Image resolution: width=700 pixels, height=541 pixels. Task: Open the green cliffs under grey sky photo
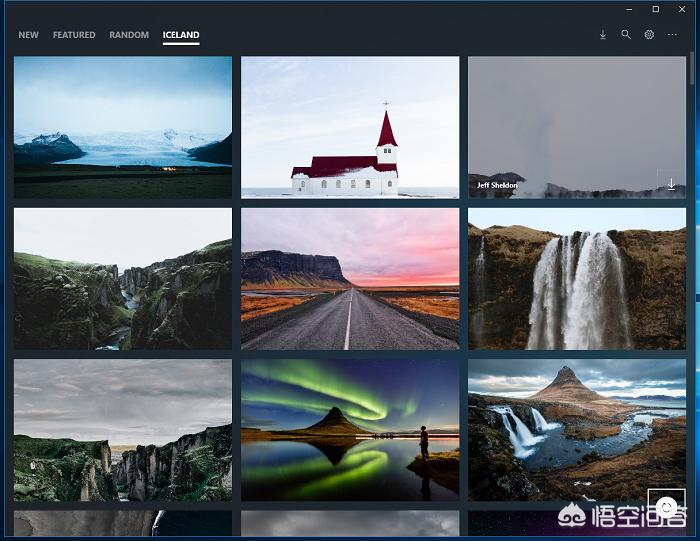coord(123,430)
